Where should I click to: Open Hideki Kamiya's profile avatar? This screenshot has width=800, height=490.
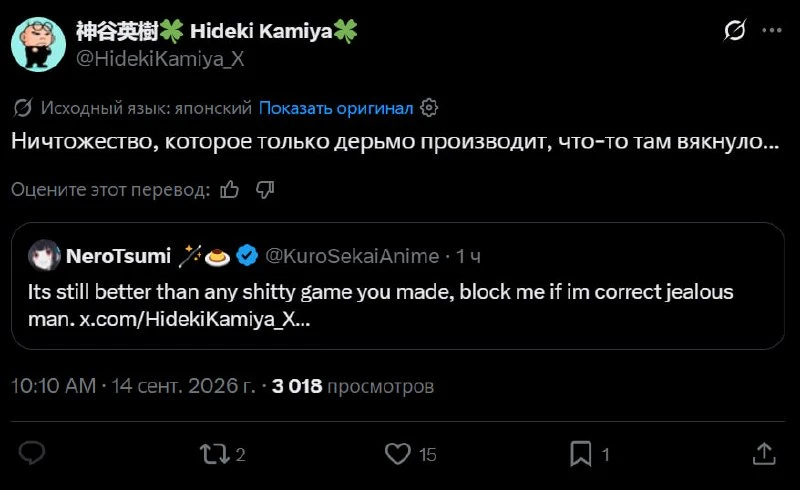coord(38,44)
